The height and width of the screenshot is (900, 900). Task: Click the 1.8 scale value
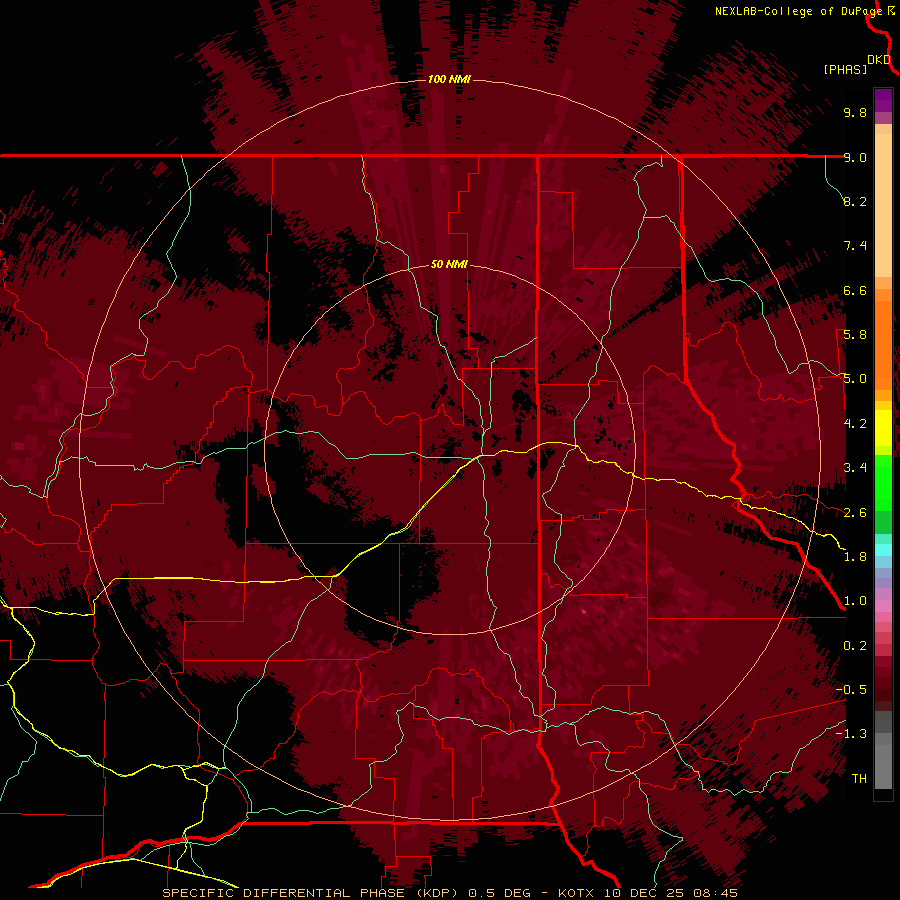(855, 557)
